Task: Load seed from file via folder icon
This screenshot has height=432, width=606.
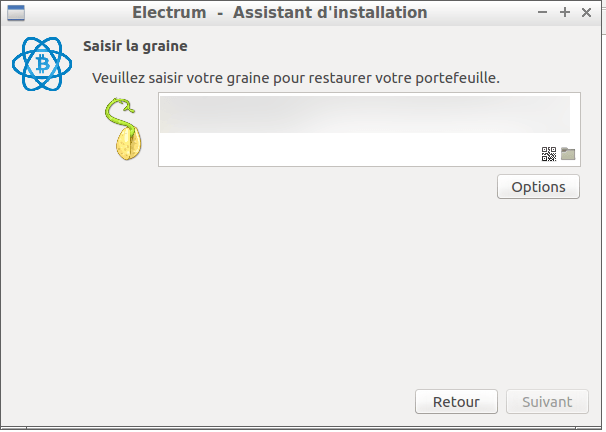Action: [x=568, y=154]
